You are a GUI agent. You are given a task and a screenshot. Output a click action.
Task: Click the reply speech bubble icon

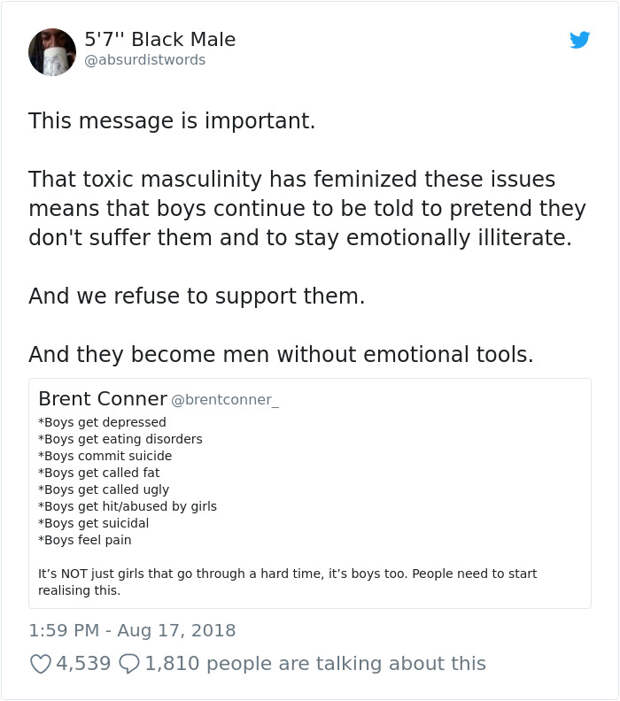pyautogui.click(x=129, y=664)
